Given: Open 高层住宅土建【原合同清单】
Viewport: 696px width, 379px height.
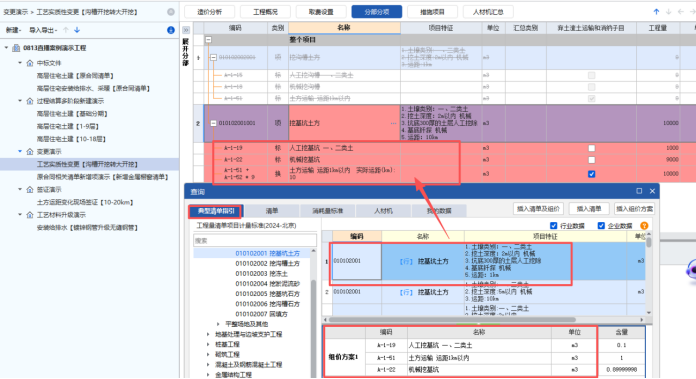Looking at the screenshot, I should pos(75,76).
